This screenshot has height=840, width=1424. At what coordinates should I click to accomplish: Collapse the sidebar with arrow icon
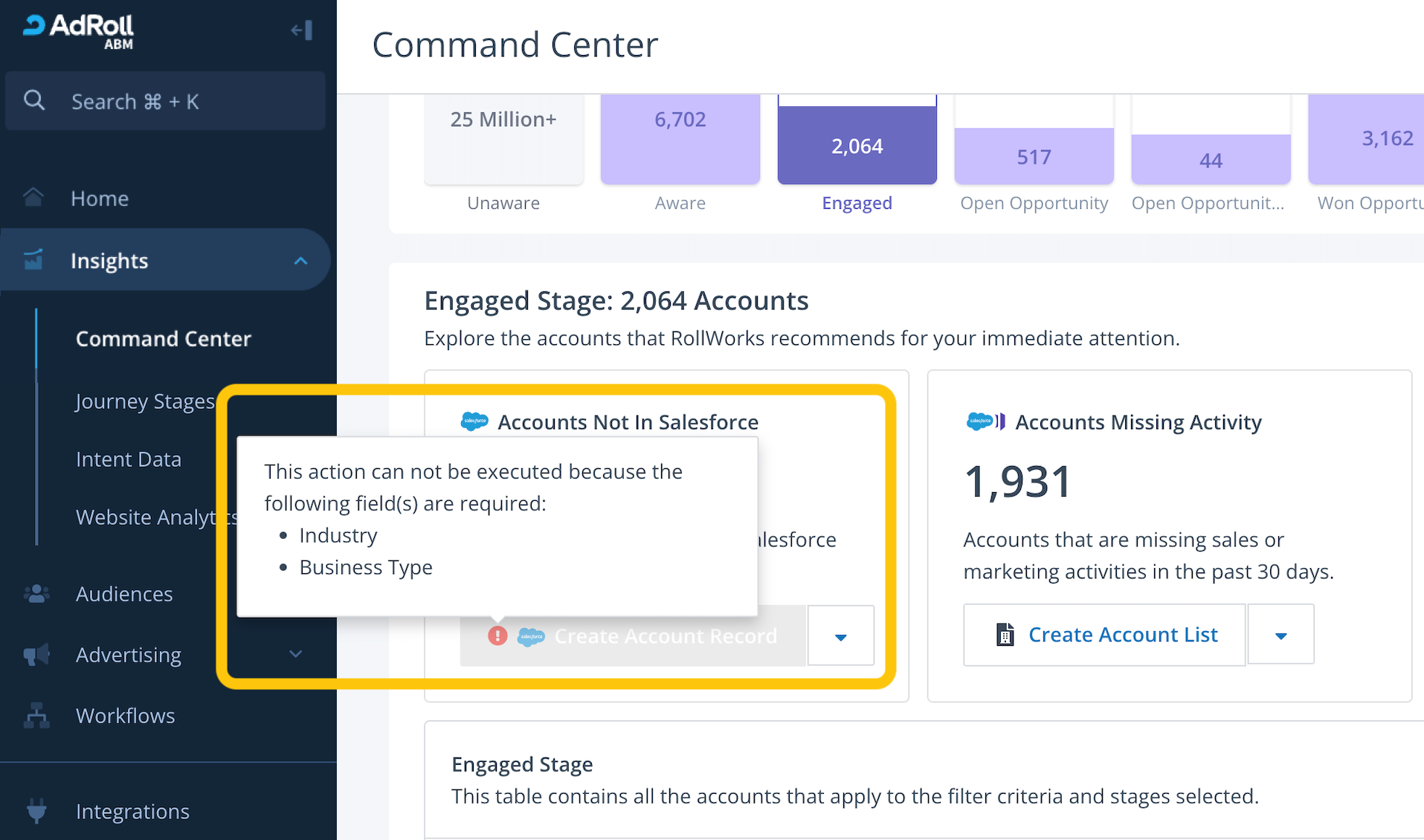coord(302,30)
